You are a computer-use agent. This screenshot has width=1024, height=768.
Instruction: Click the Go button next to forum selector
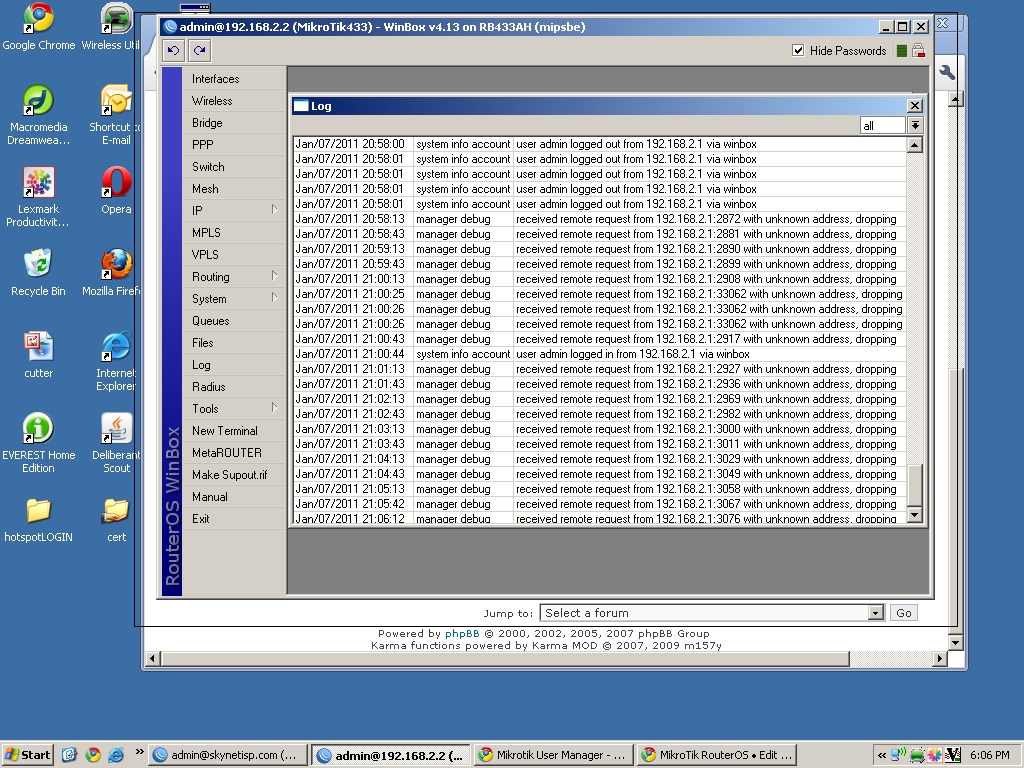coord(904,613)
